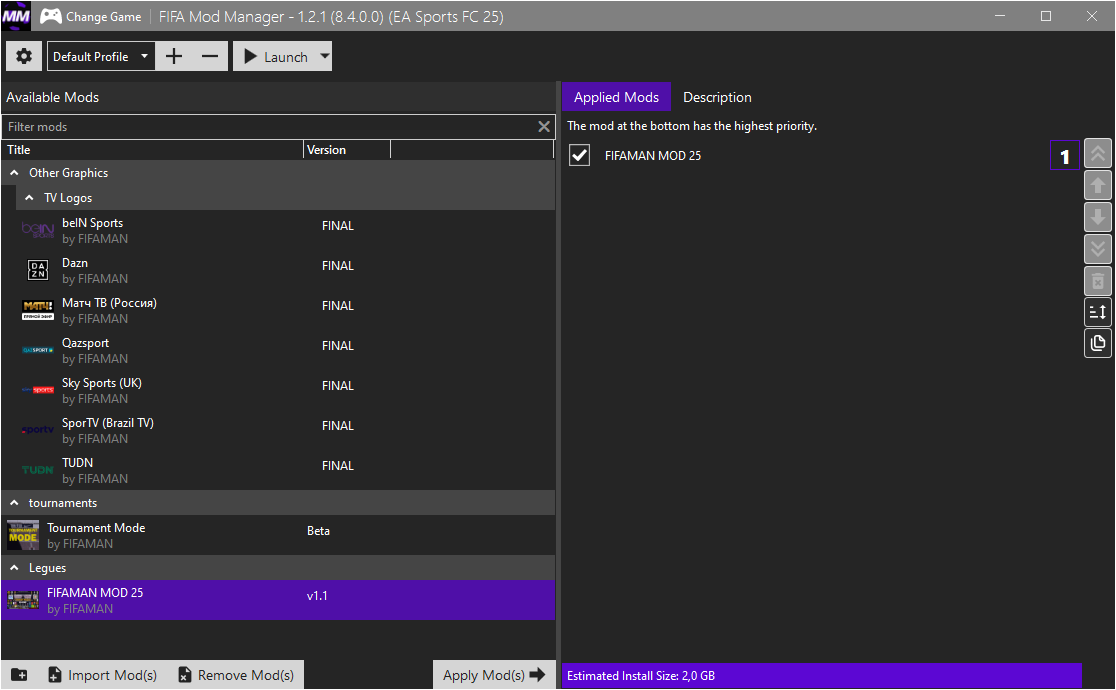Select the Sky Sports (UK) mod
1116x690 pixels.
tap(278, 390)
